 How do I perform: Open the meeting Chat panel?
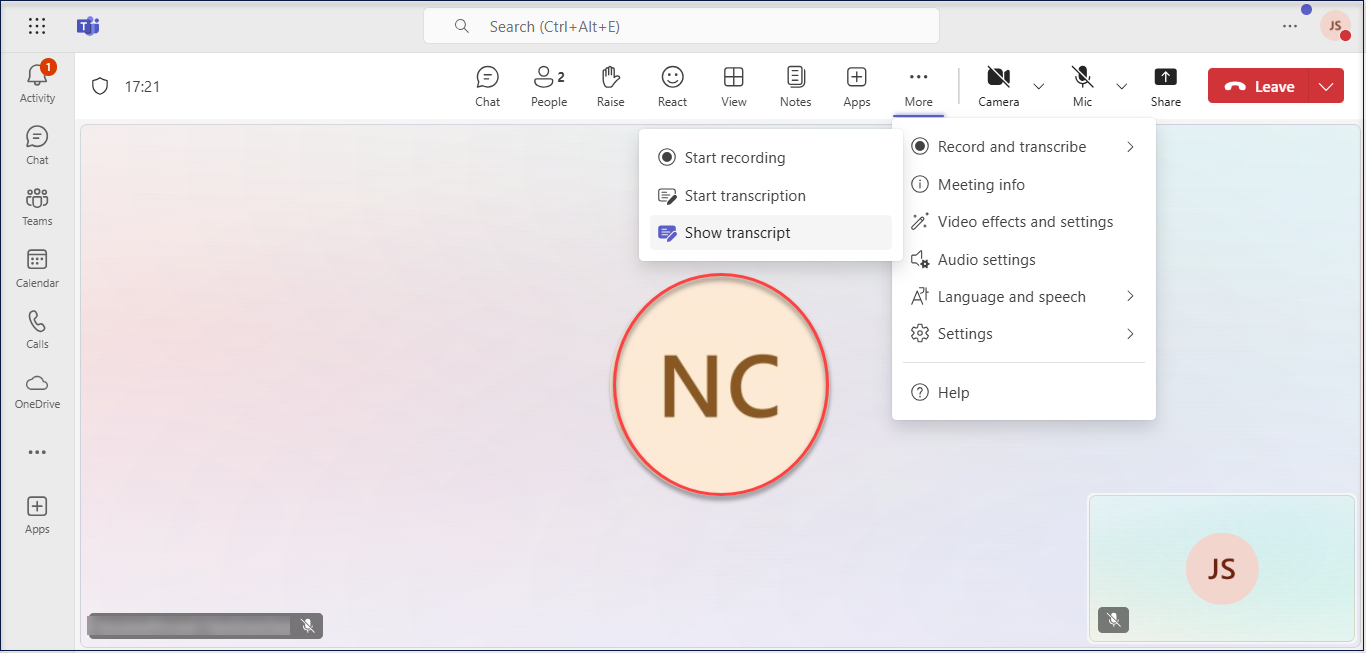487,86
